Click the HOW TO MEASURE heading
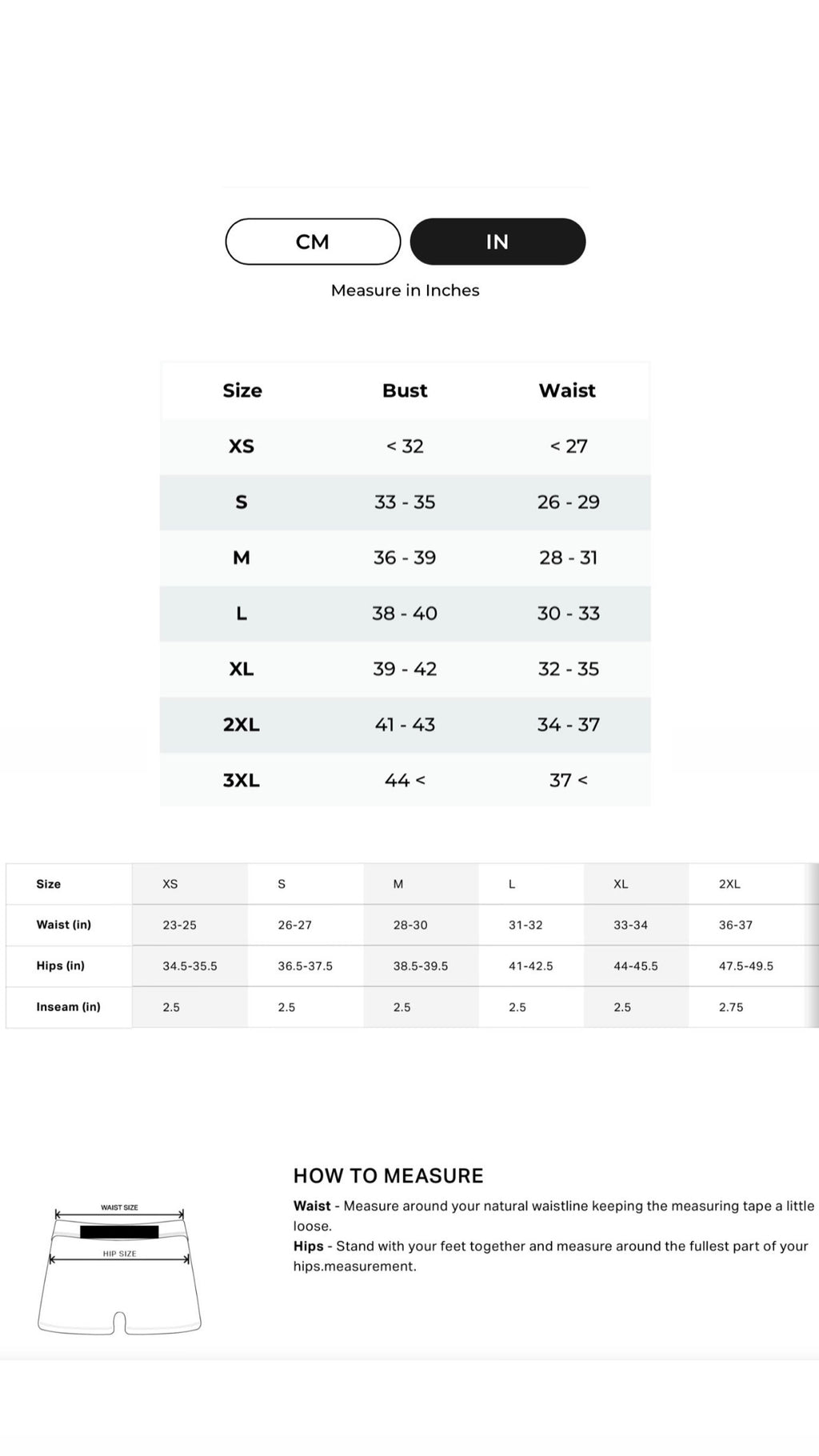 [389, 1175]
